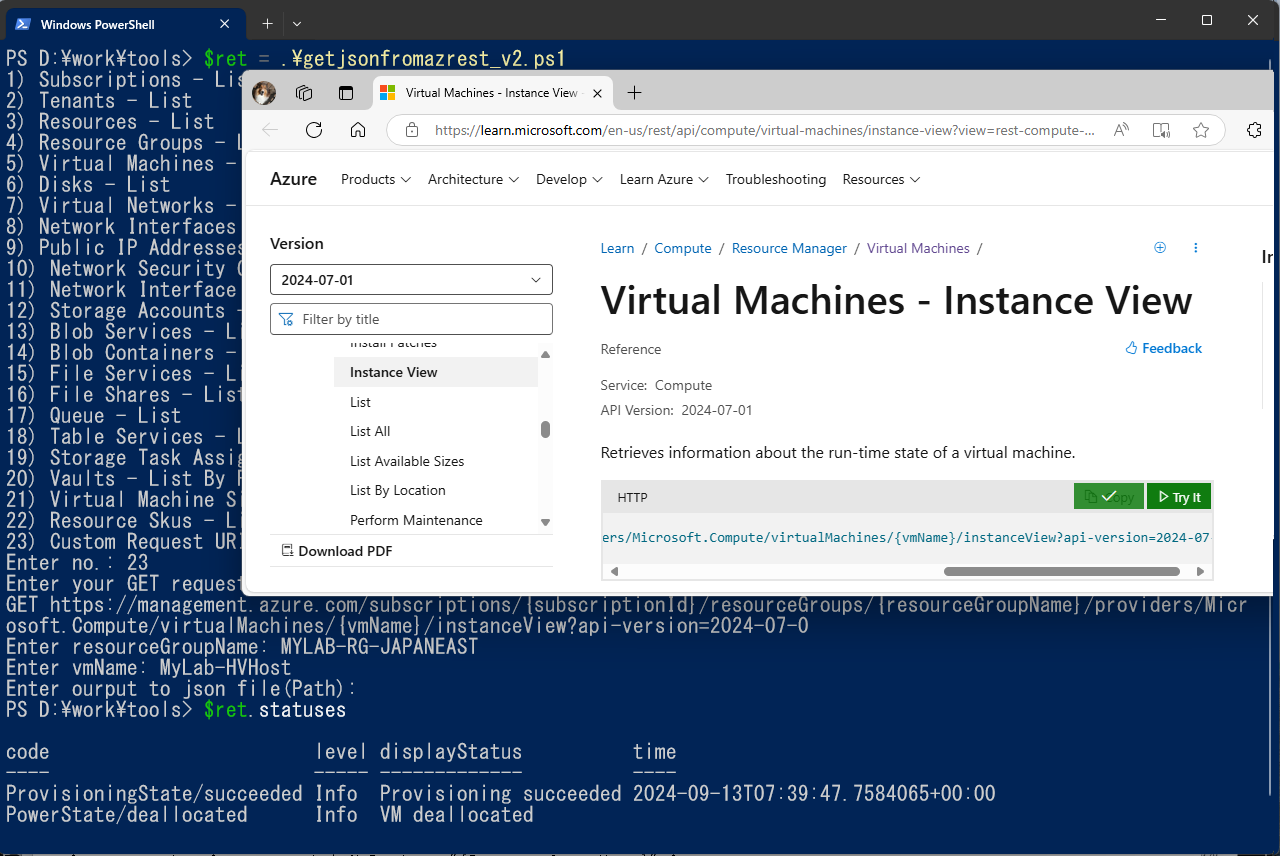Click the Read aloud icon in address bar
This screenshot has width=1280, height=856.
point(1121,130)
